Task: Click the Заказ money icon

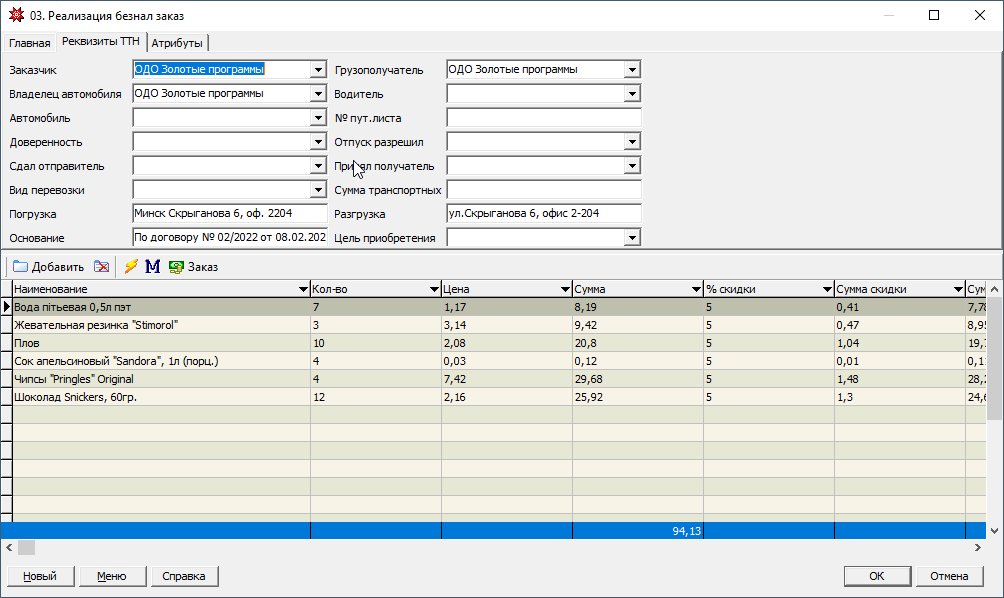Action: 176,267
